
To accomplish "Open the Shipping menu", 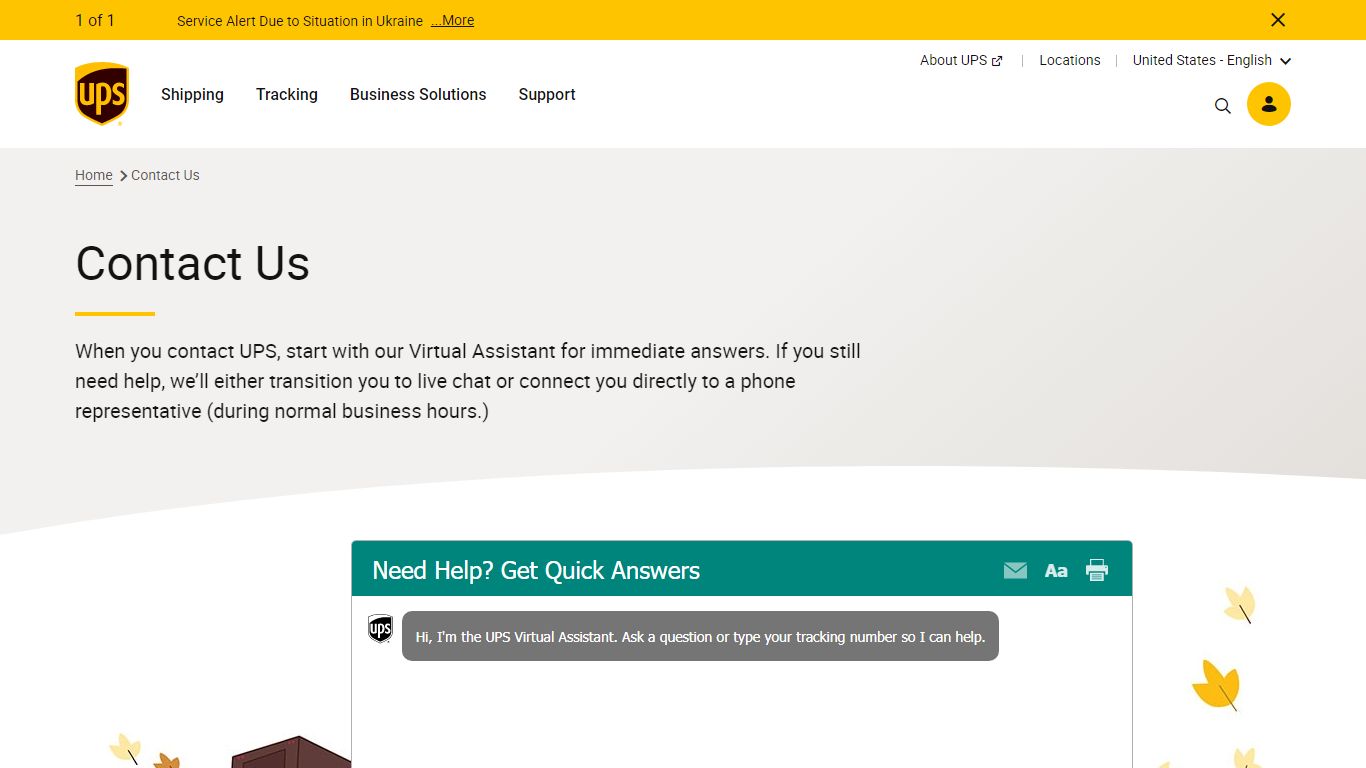I will pos(192,94).
